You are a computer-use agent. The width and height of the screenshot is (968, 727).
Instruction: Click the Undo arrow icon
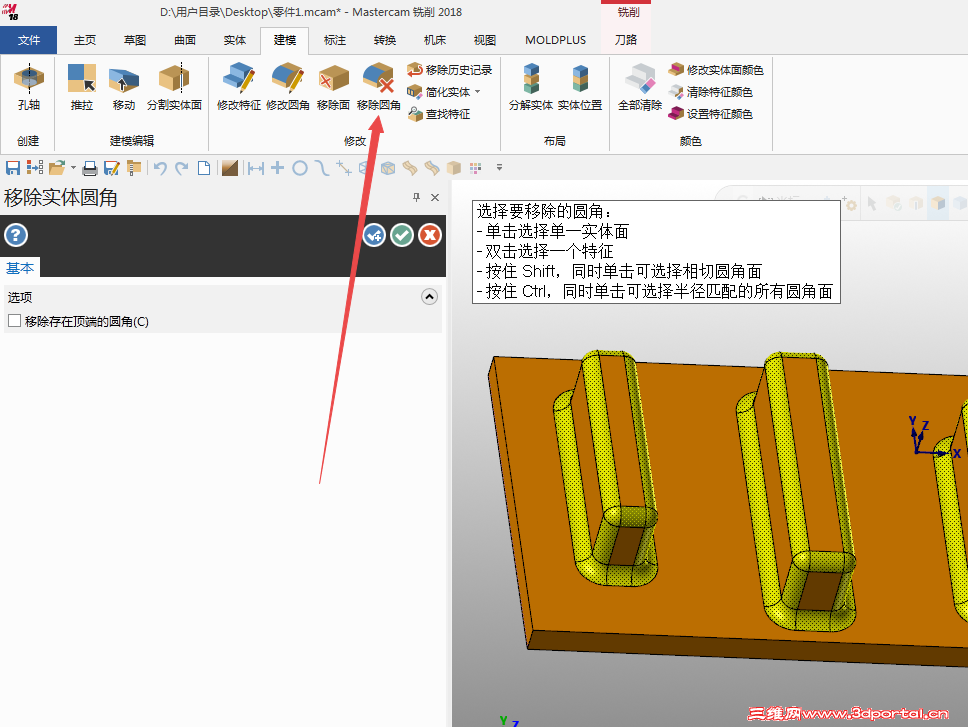[x=161, y=168]
